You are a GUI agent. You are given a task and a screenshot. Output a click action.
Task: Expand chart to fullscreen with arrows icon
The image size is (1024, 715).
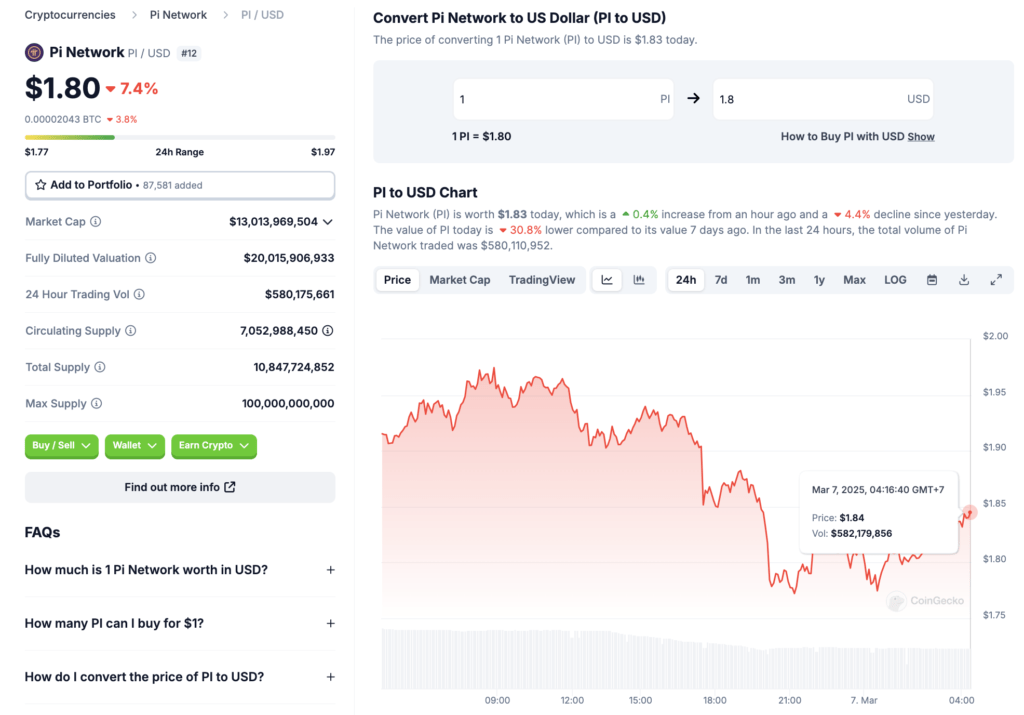(996, 279)
